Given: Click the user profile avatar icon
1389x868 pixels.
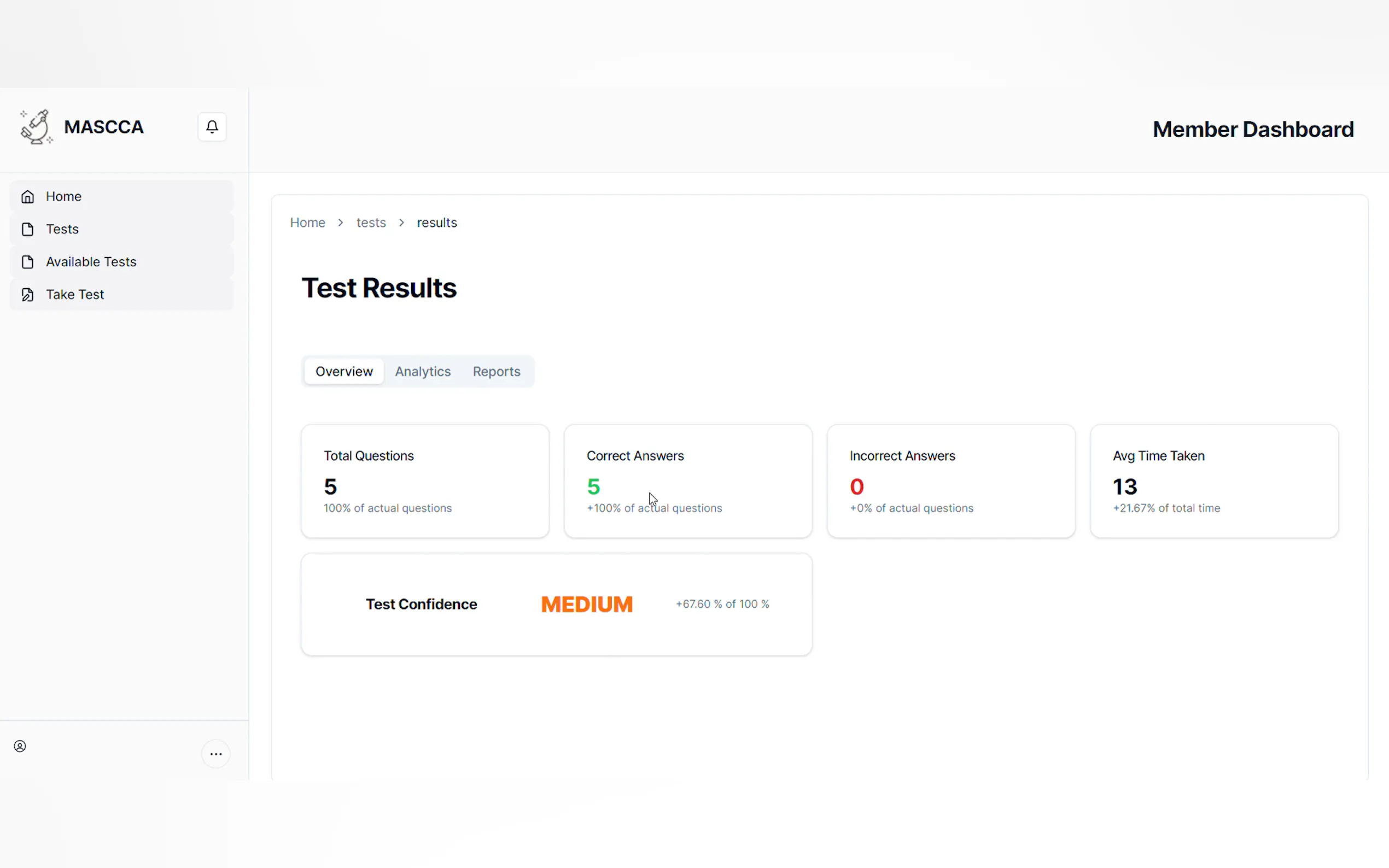Looking at the screenshot, I should 20,746.
